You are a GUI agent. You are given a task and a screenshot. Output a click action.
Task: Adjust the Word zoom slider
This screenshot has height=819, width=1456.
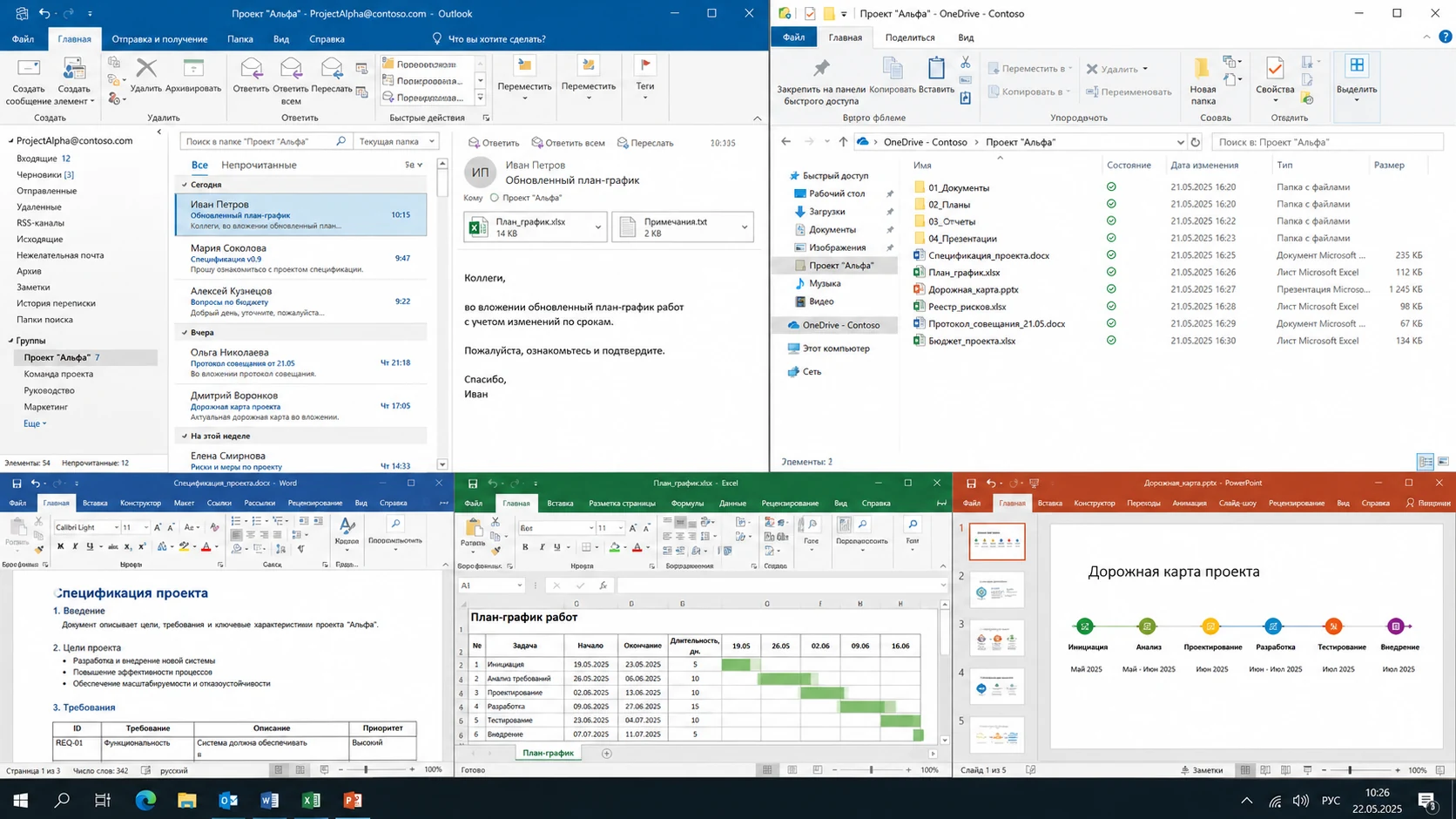366,769
